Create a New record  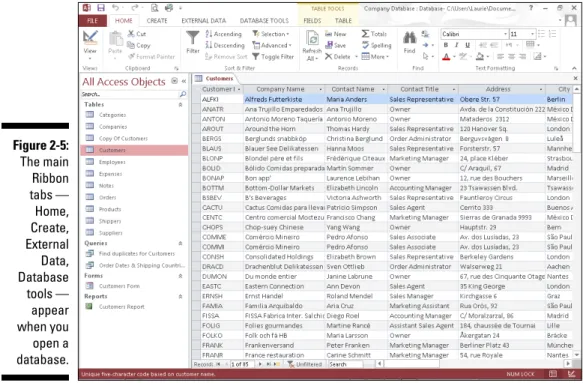coord(336,34)
